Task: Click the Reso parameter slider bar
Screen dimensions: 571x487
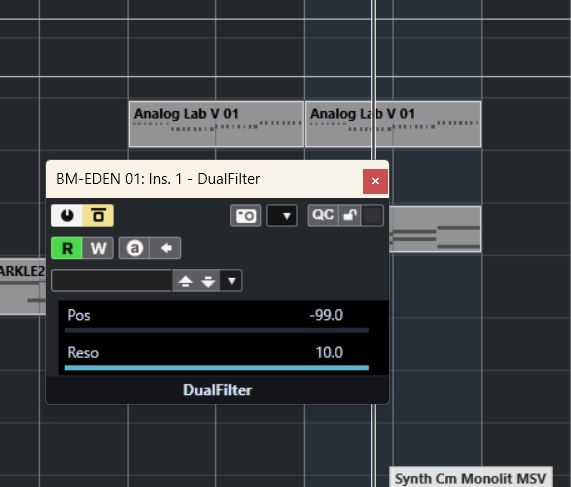Action: (217, 368)
